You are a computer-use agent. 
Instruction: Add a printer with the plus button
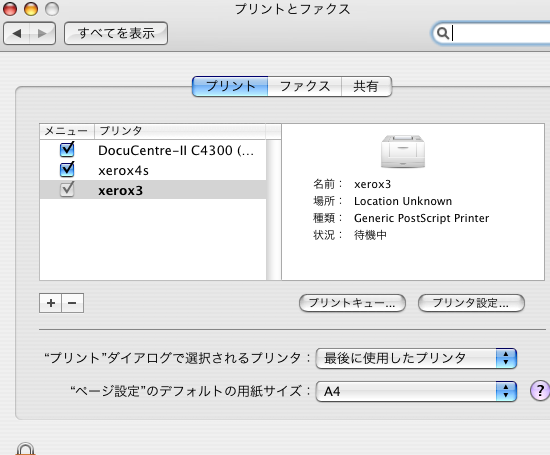pos(51,303)
